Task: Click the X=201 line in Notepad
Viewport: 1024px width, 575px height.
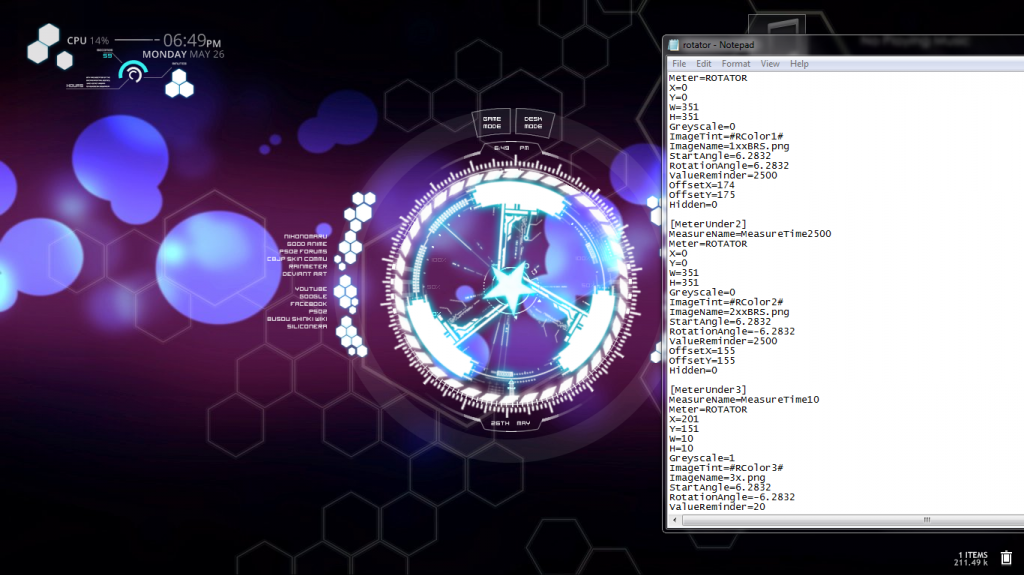Action: 684,419
